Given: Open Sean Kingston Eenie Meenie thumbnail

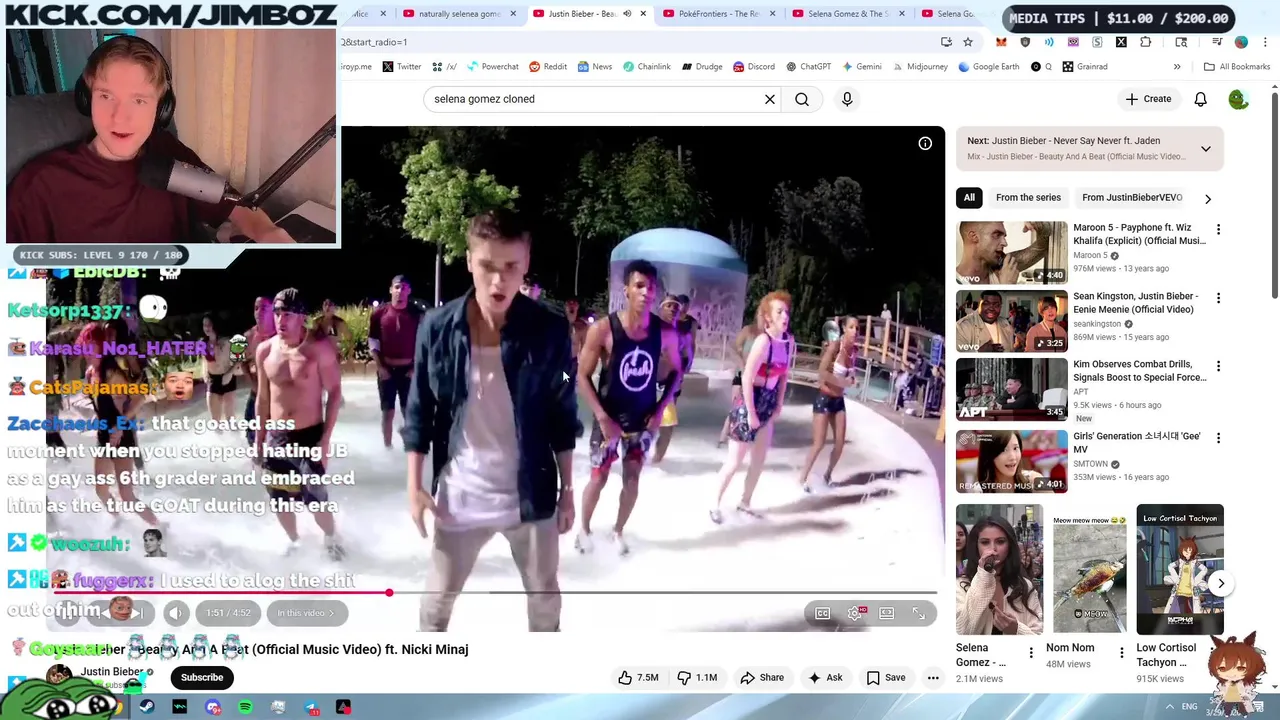Looking at the screenshot, I should 1012,322.
